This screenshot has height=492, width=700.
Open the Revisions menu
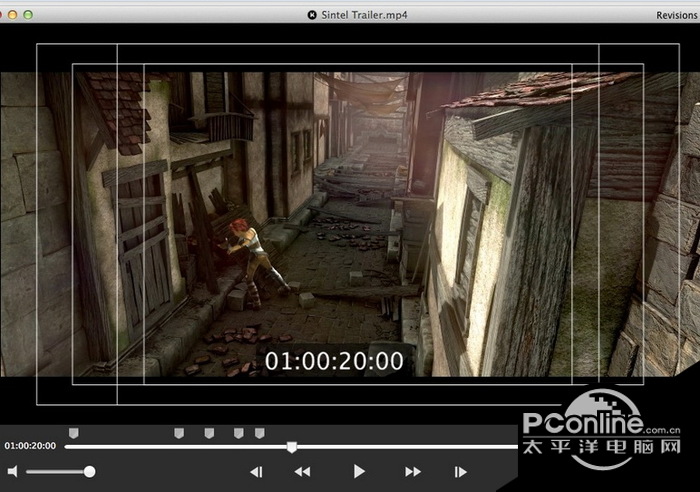tap(676, 15)
